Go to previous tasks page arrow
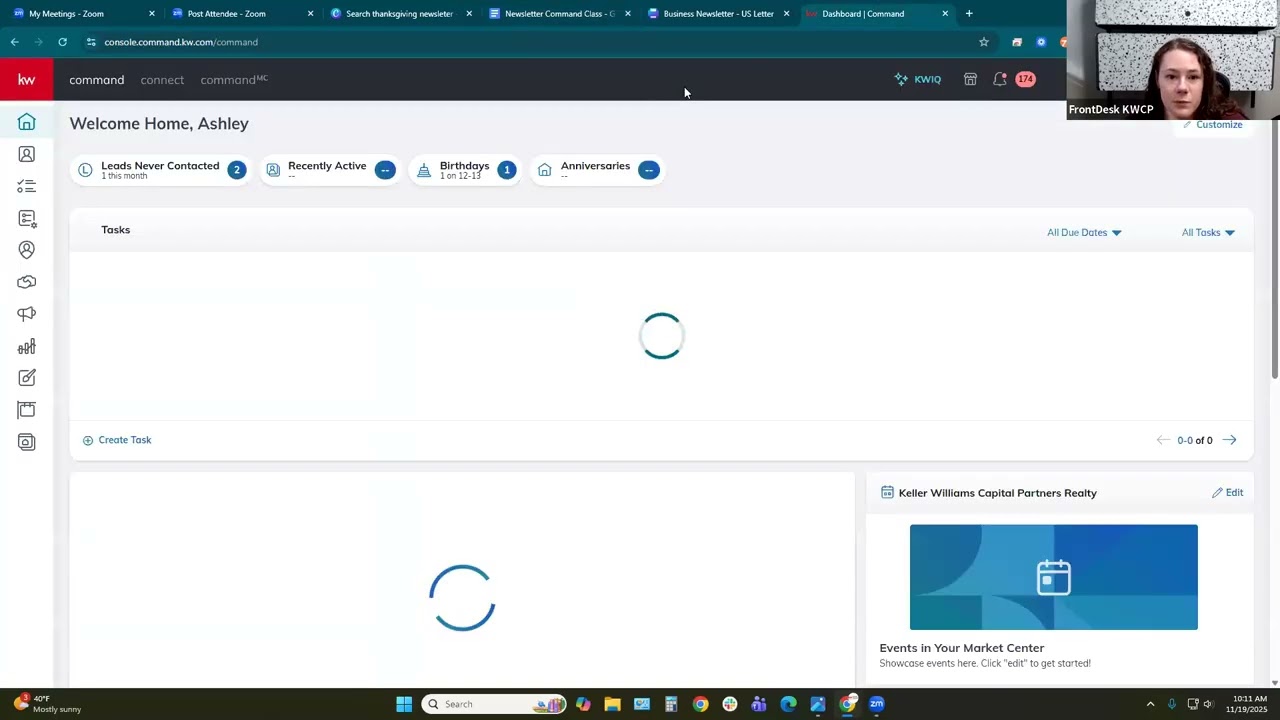This screenshot has height=720, width=1280. (1162, 440)
